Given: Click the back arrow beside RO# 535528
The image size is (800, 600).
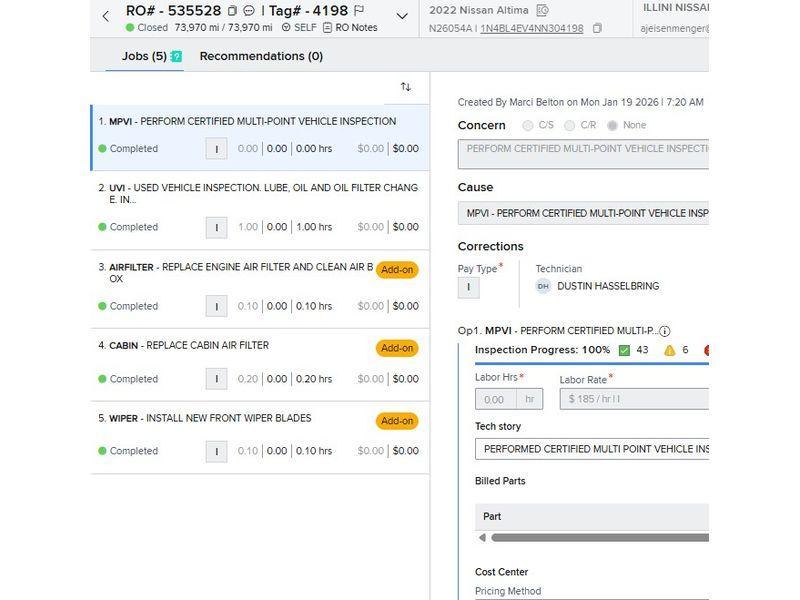Looking at the screenshot, I should coord(106,16).
